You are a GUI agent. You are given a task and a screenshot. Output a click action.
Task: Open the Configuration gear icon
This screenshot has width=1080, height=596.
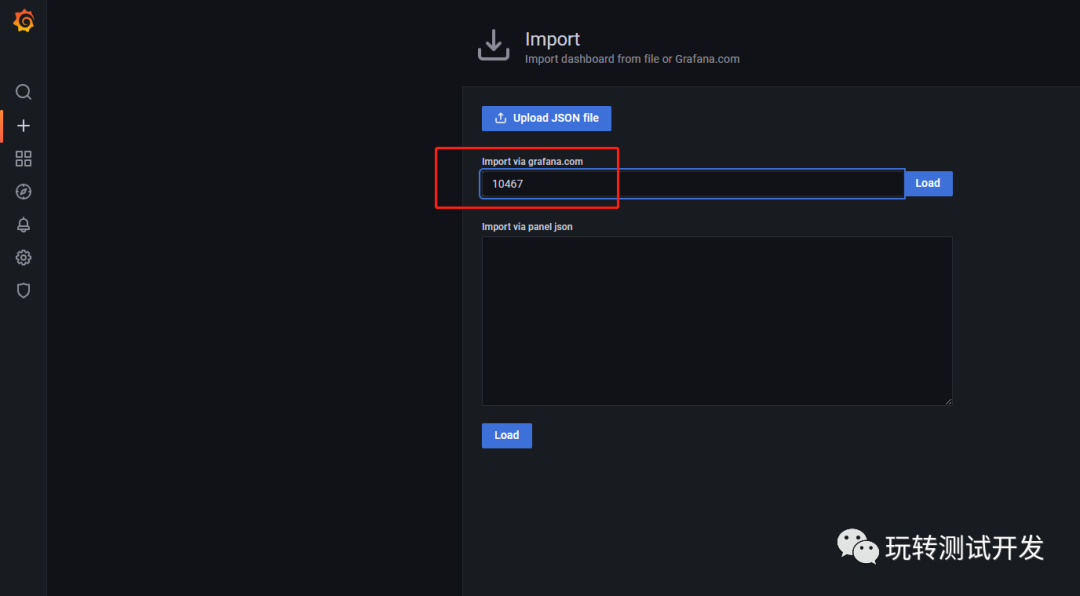[23, 257]
